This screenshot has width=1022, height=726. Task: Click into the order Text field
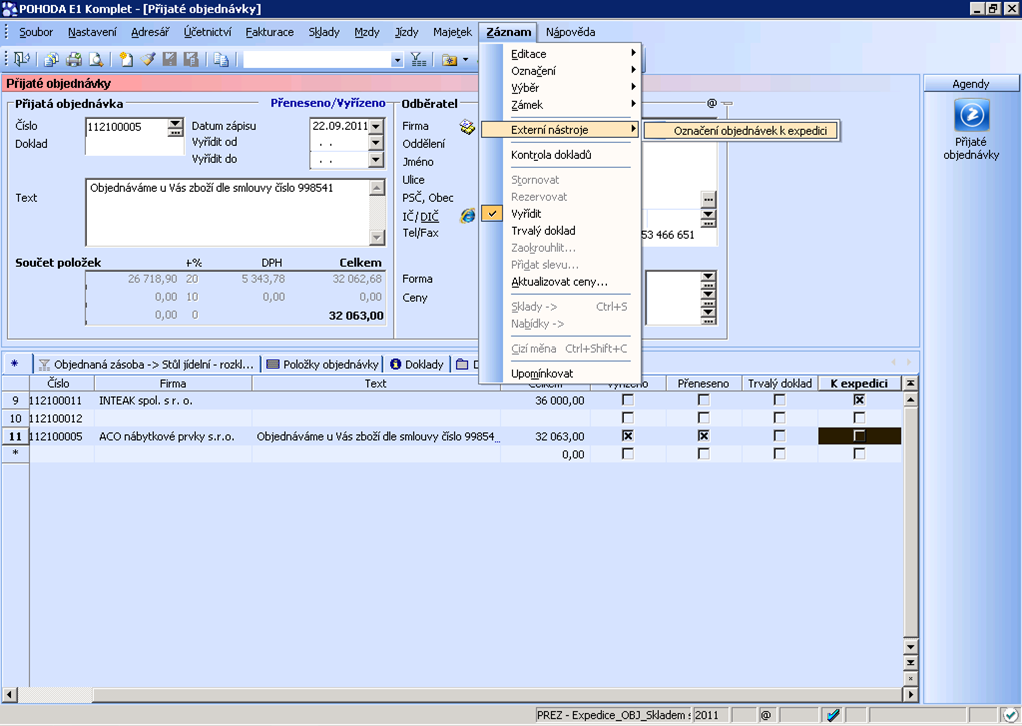(x=228, y=212)
